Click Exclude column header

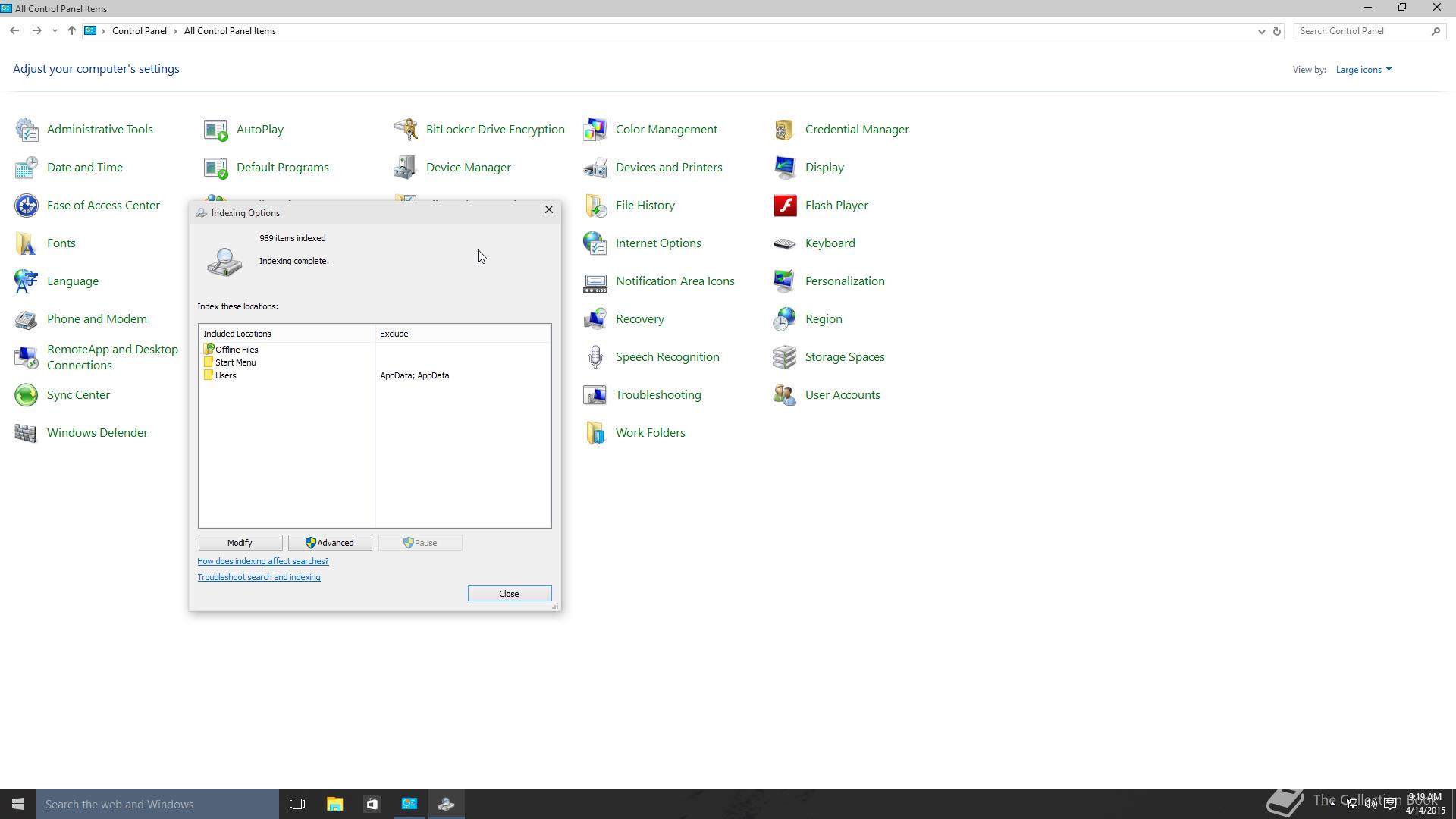(x=463, y=334)
